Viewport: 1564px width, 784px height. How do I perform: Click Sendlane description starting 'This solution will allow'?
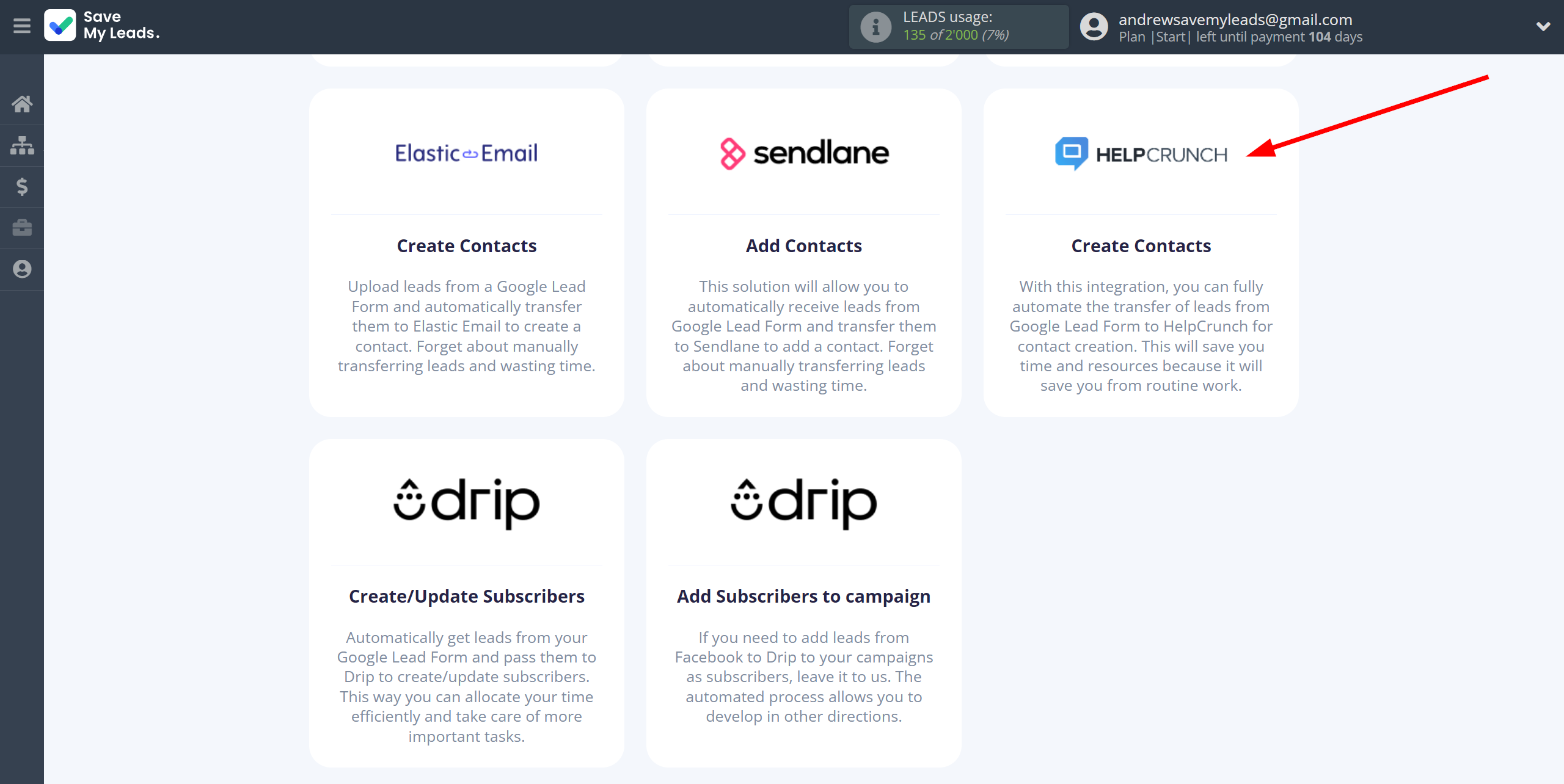tap(803, 336)
